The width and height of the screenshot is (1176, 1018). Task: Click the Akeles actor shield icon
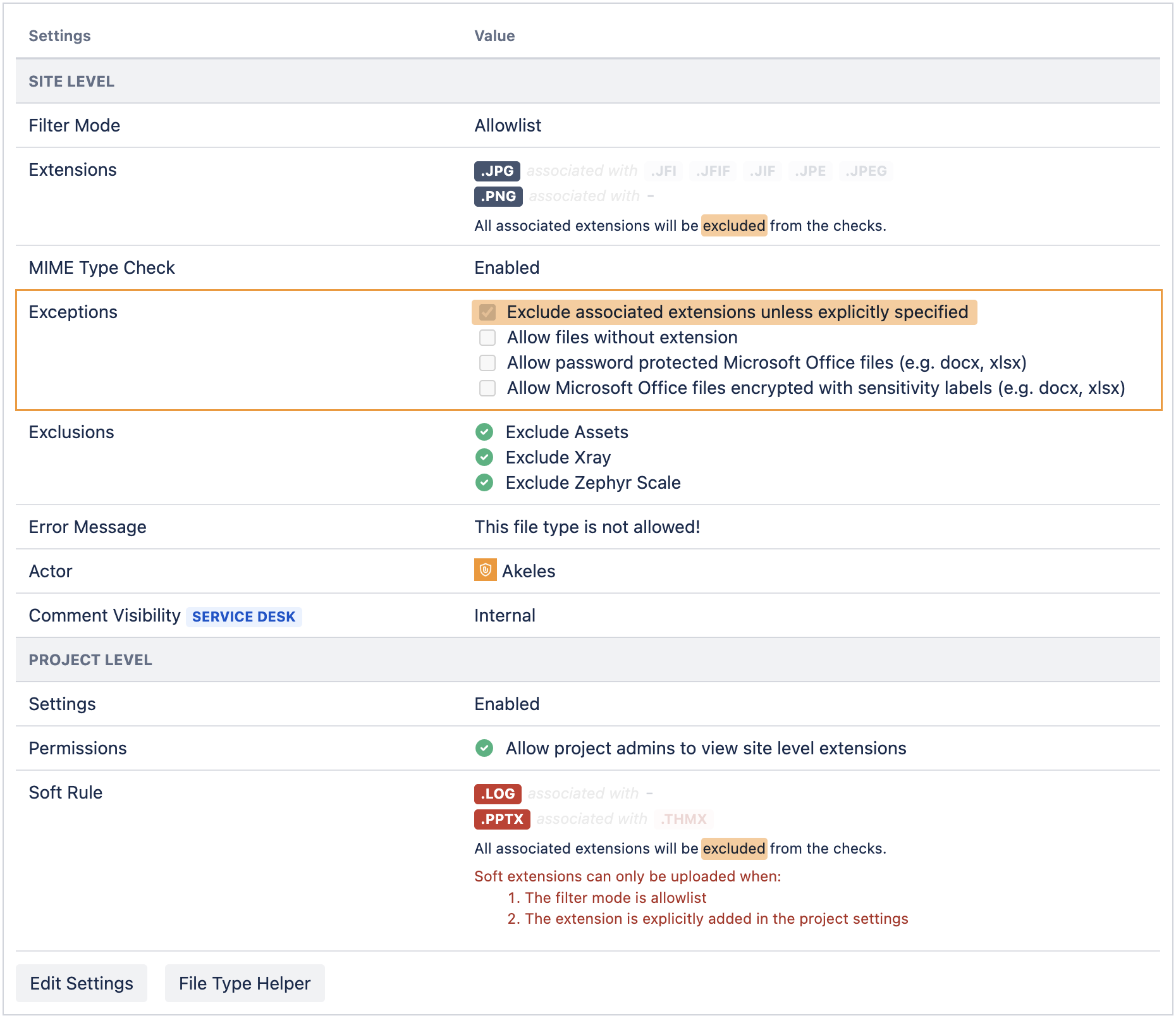click(485, 571)
